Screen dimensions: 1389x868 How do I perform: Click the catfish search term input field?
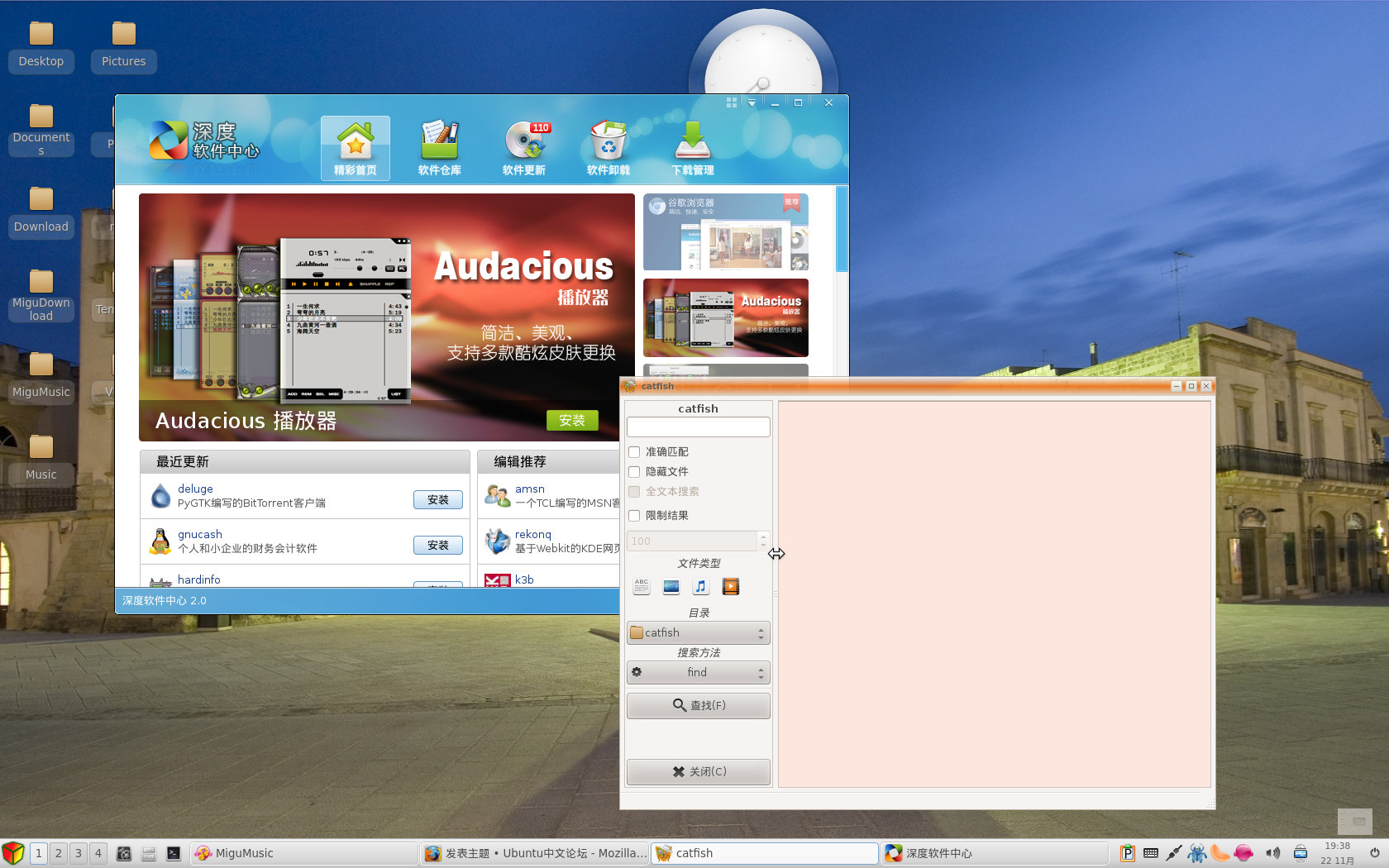(x=699, y=427)
